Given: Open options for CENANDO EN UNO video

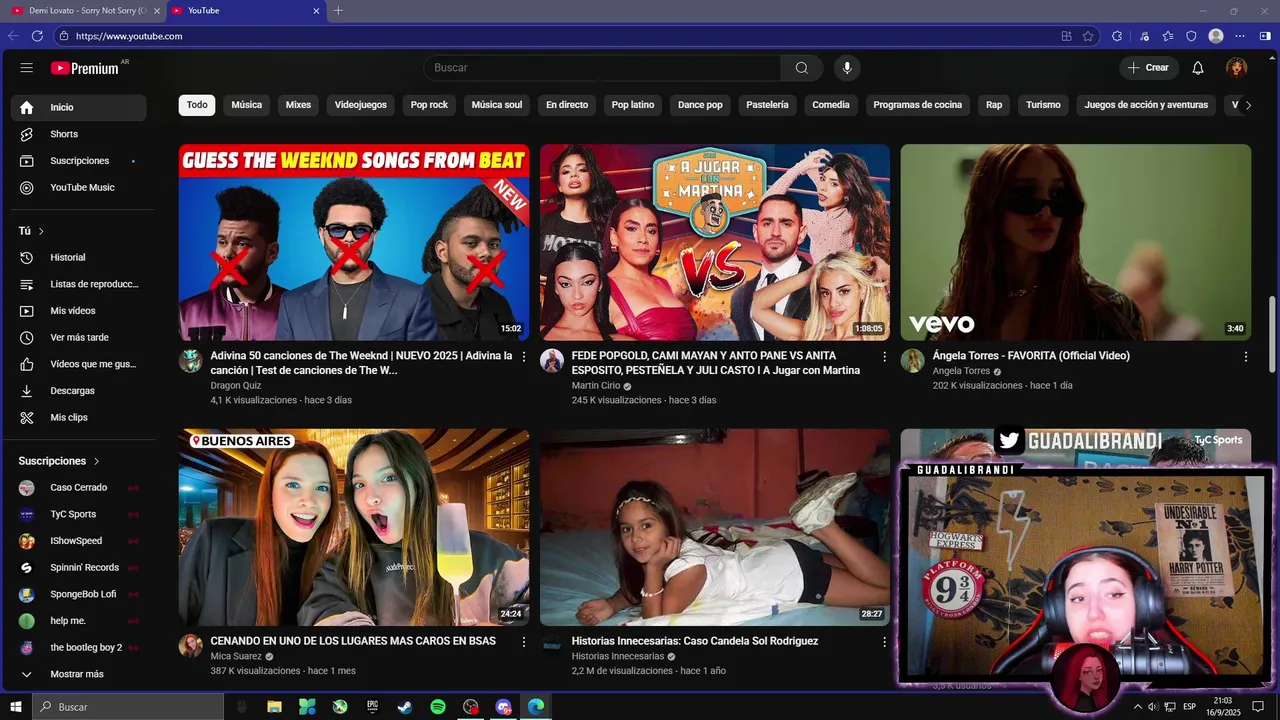Looking at the screenshot, I should click(523, 641).
